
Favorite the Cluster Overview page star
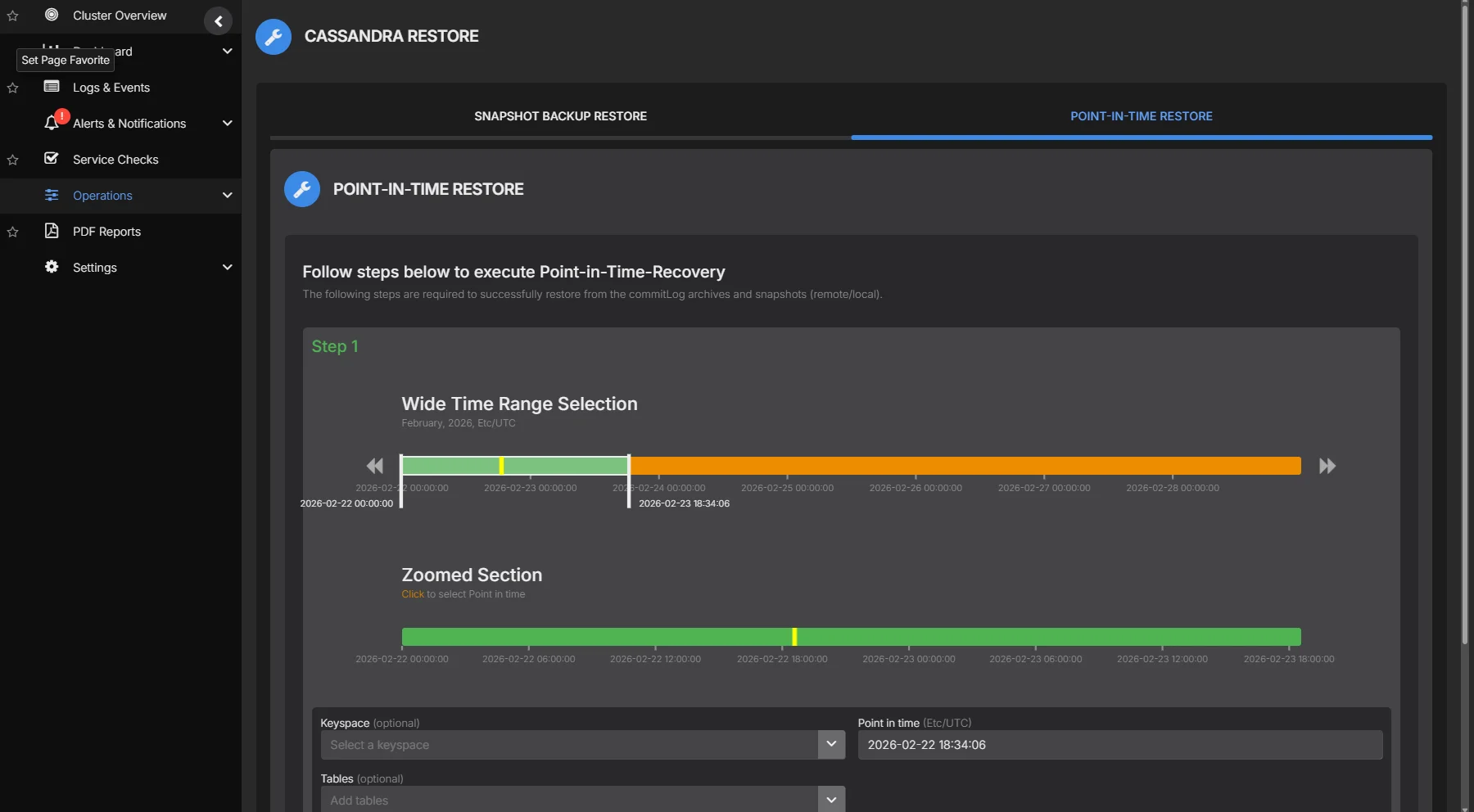pyautogui.click(x=12, y=16)
